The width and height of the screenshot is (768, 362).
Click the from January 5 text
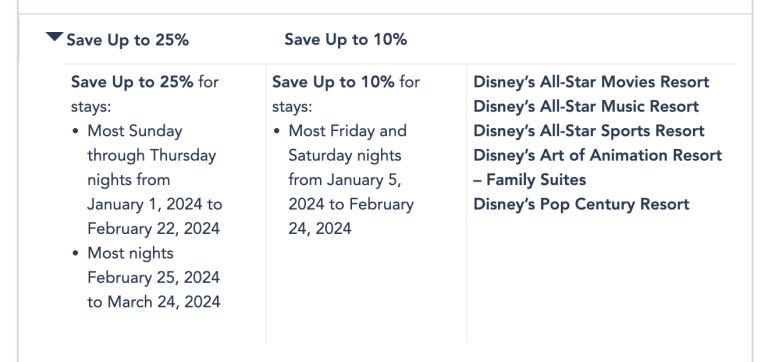[345, 180]
